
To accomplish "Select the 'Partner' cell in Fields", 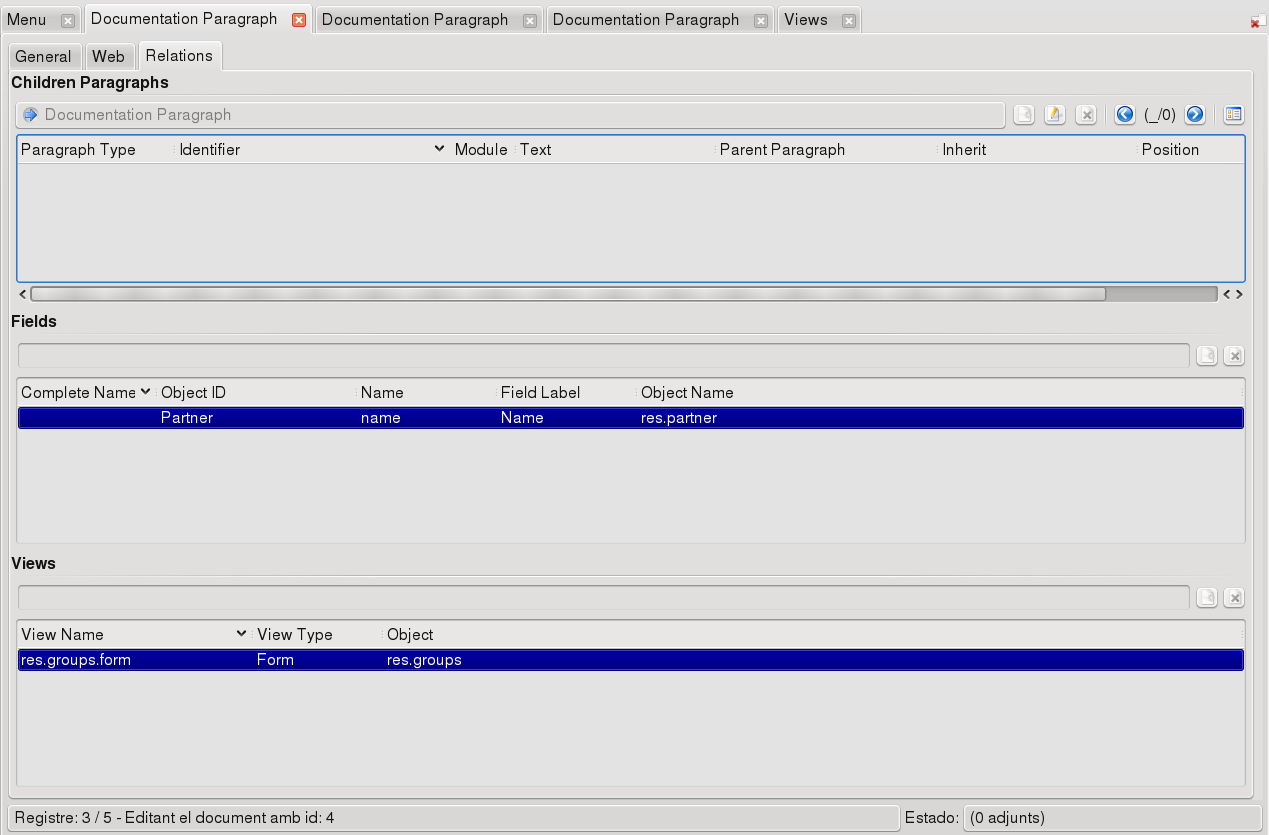I will tap(187, 418).
